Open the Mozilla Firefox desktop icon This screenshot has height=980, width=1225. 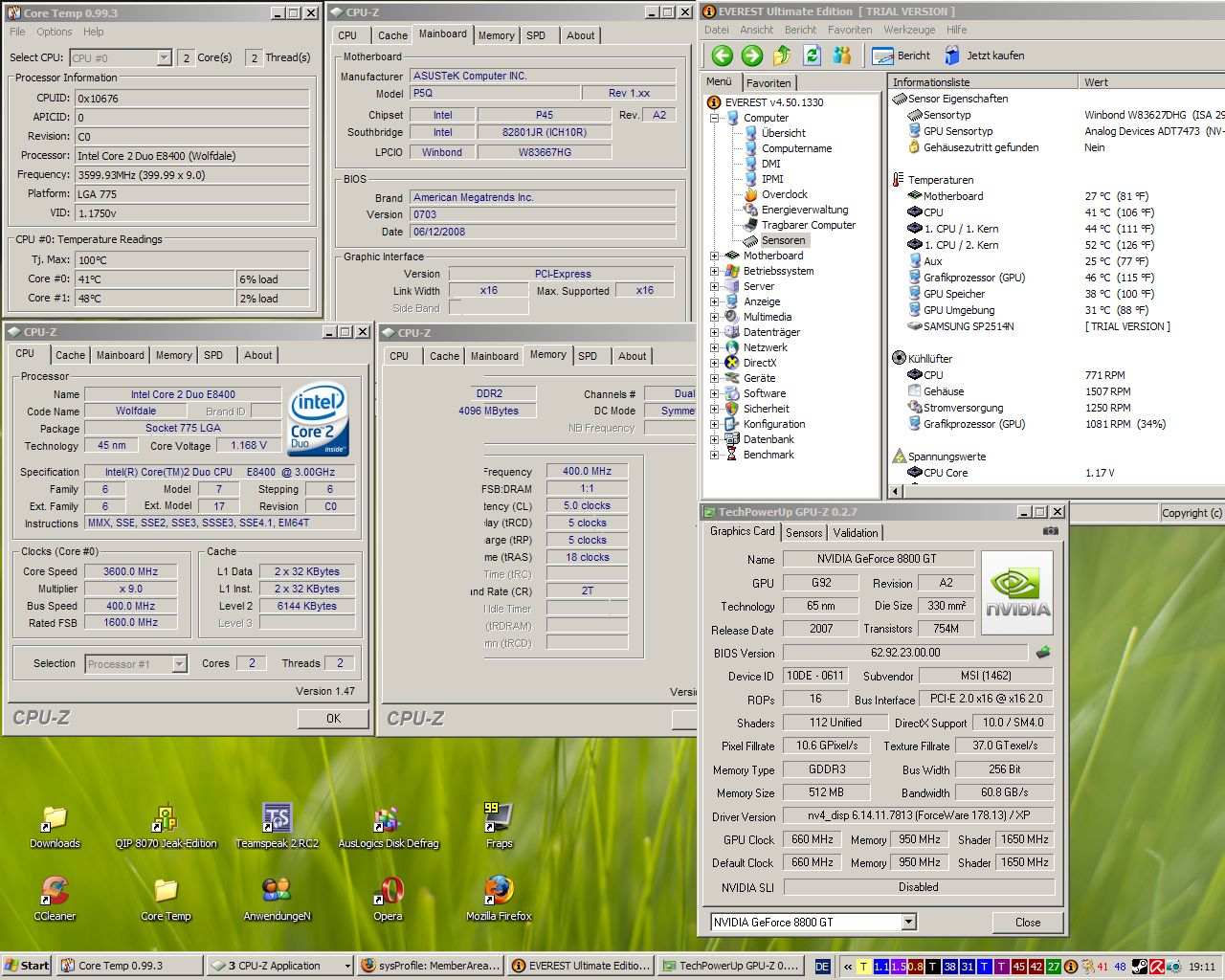click(499, 900)
